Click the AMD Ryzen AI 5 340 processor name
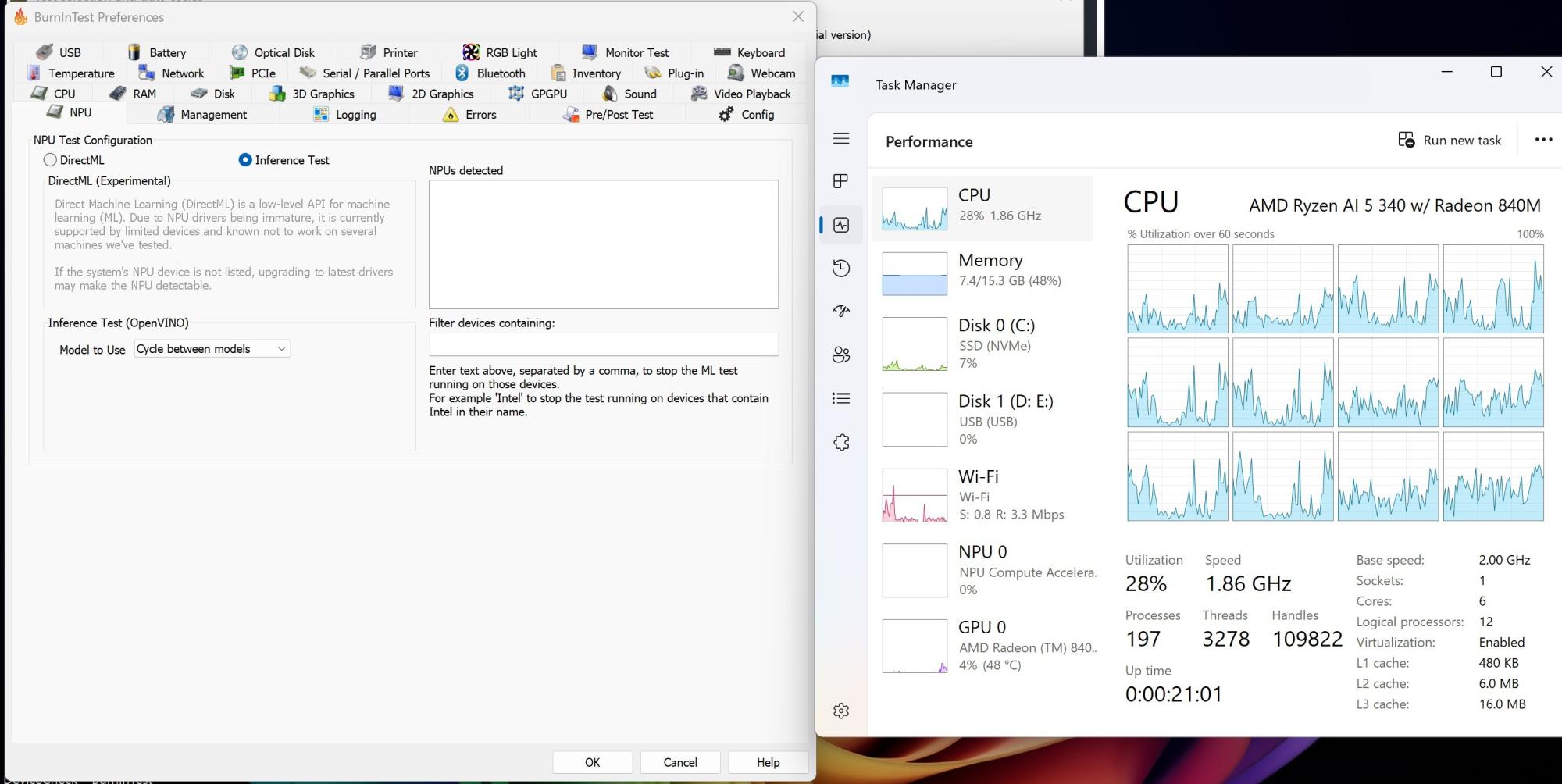Viewport: 1562px width, 784px height. coord(1394,205)
